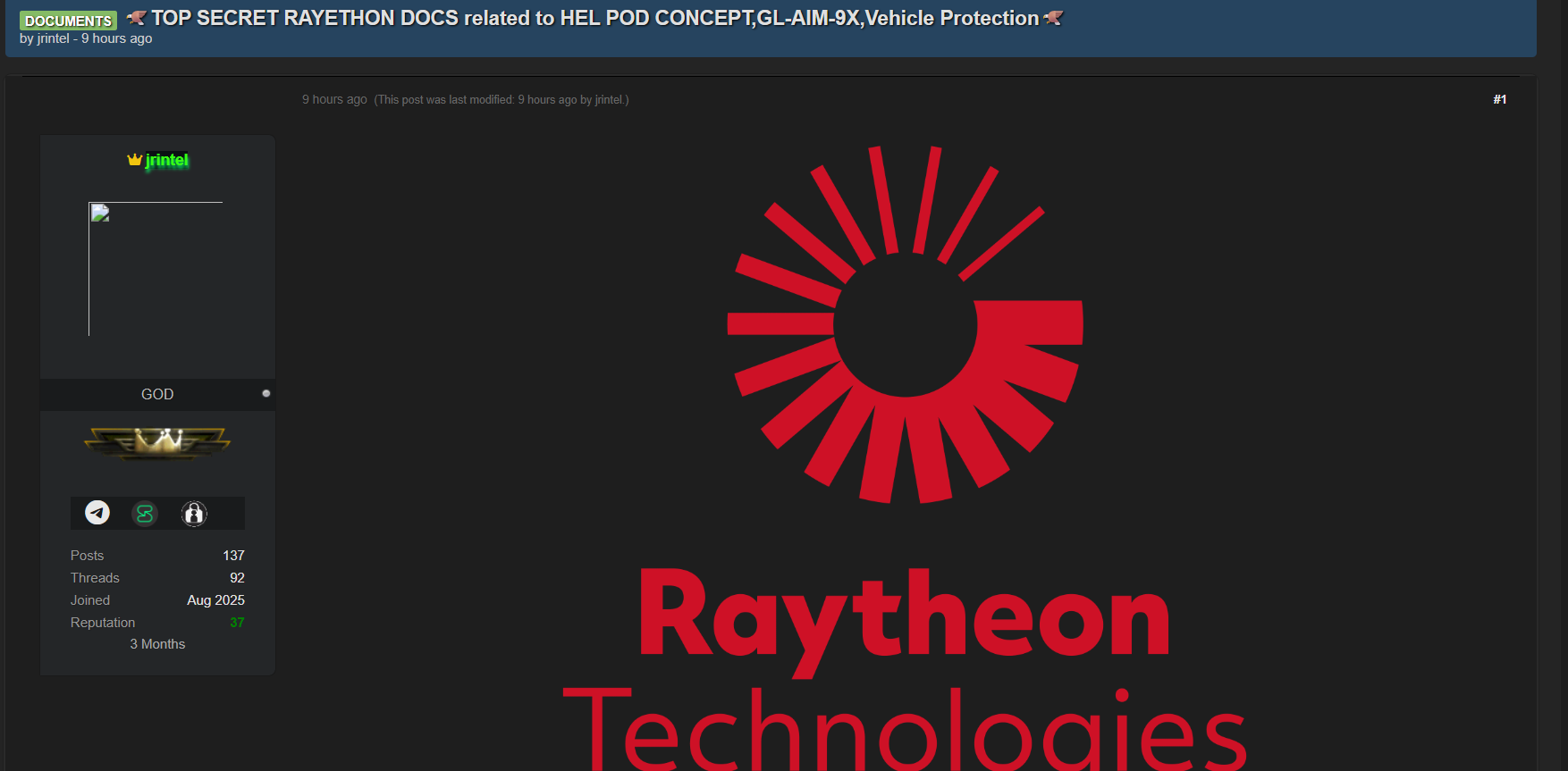Click the GOD user rank title
This screenshot has height=771, width=1568.
click(157, 394)
